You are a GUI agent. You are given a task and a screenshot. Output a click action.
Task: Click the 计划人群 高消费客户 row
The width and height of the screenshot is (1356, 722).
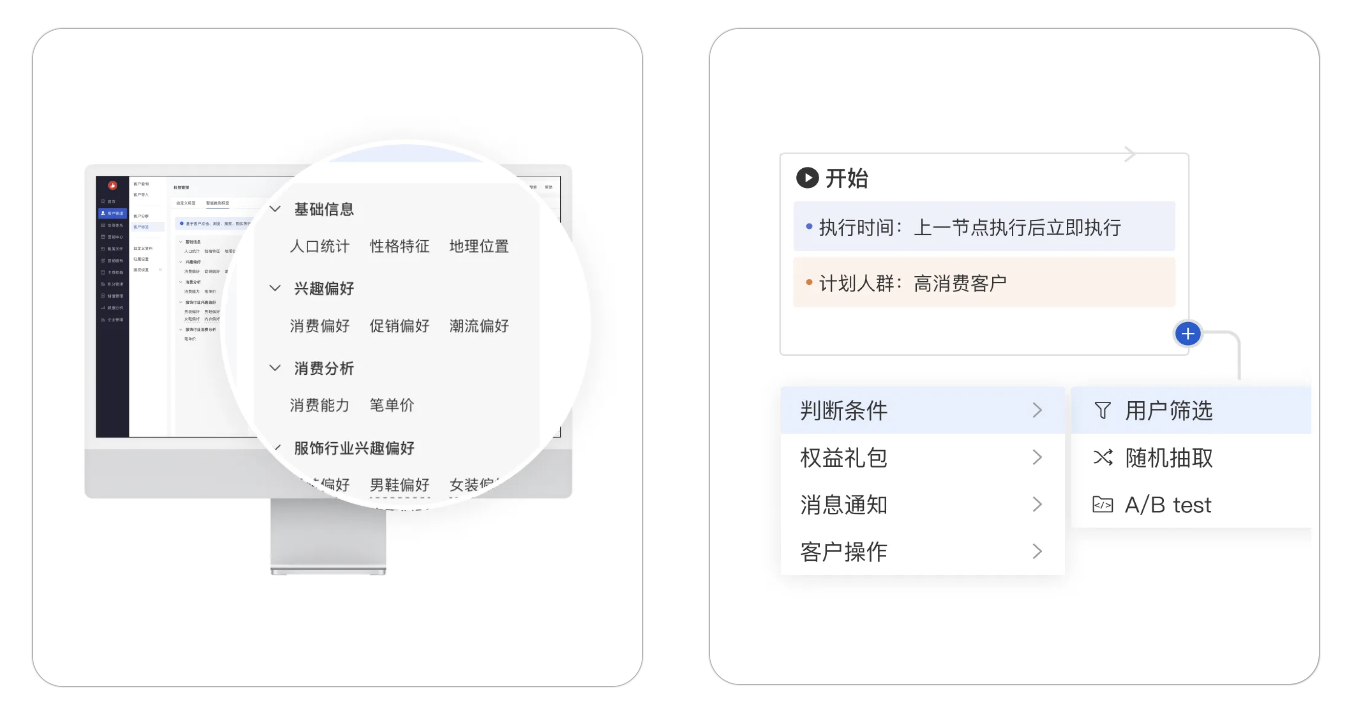984,283
